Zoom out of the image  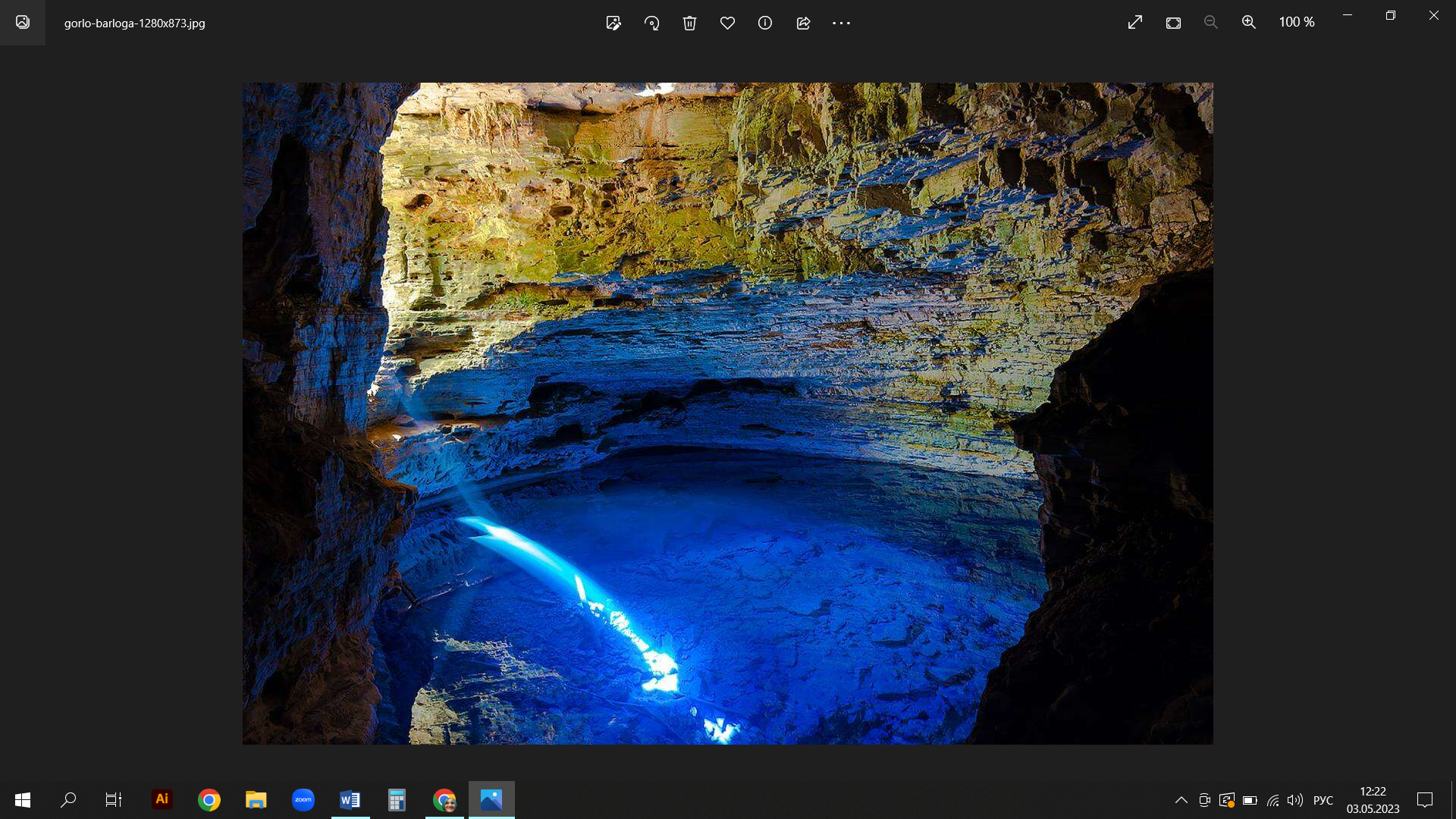[x=1211, y=23]
